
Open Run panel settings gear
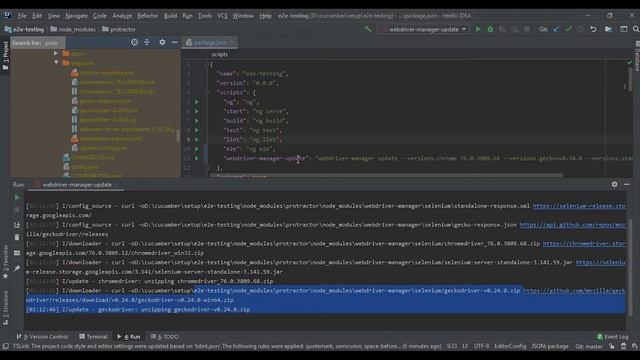(x=614, y=184)
